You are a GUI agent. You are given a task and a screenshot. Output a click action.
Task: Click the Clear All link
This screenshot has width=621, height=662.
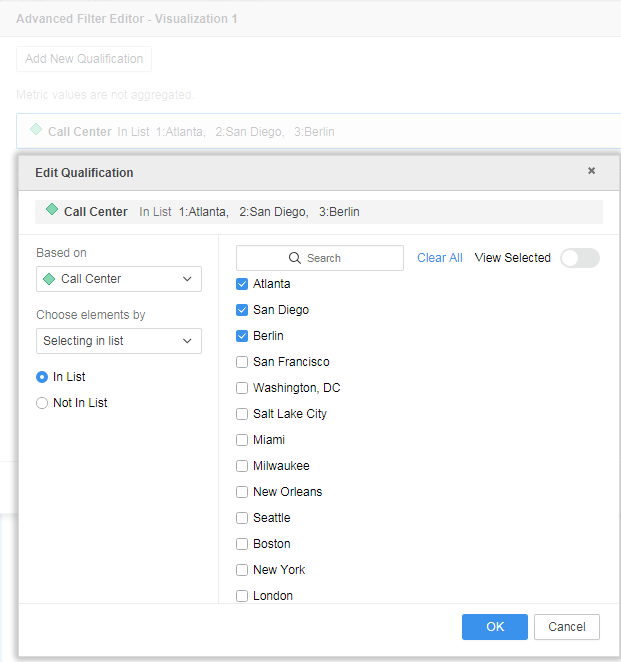(439, 258)
